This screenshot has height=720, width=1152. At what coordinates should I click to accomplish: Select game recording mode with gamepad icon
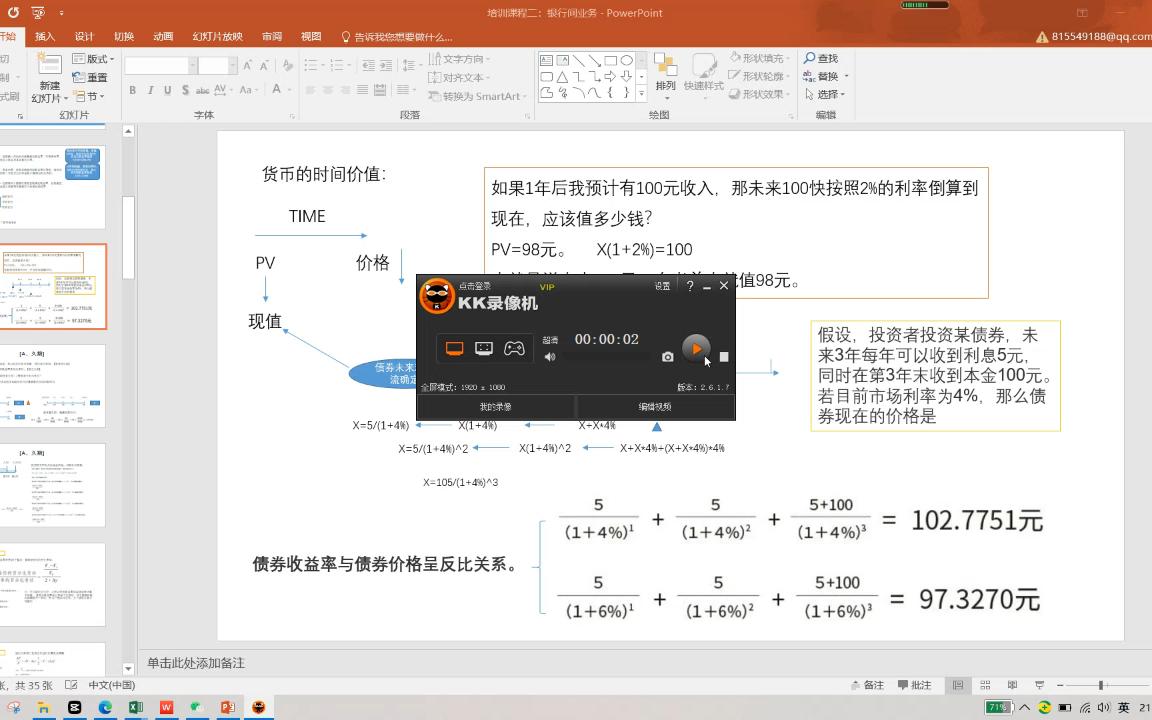click(x=512, y=346)
